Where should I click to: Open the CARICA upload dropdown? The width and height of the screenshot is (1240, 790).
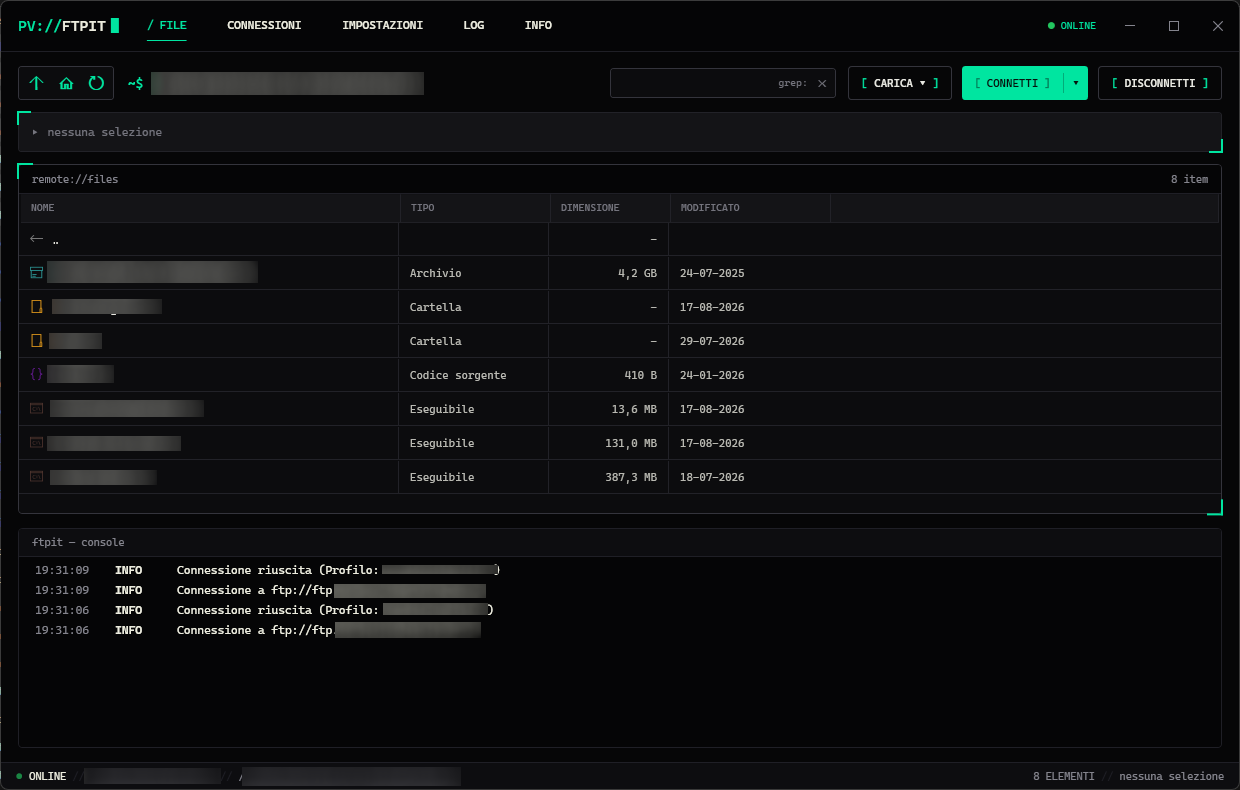click(x=900, y=83)
